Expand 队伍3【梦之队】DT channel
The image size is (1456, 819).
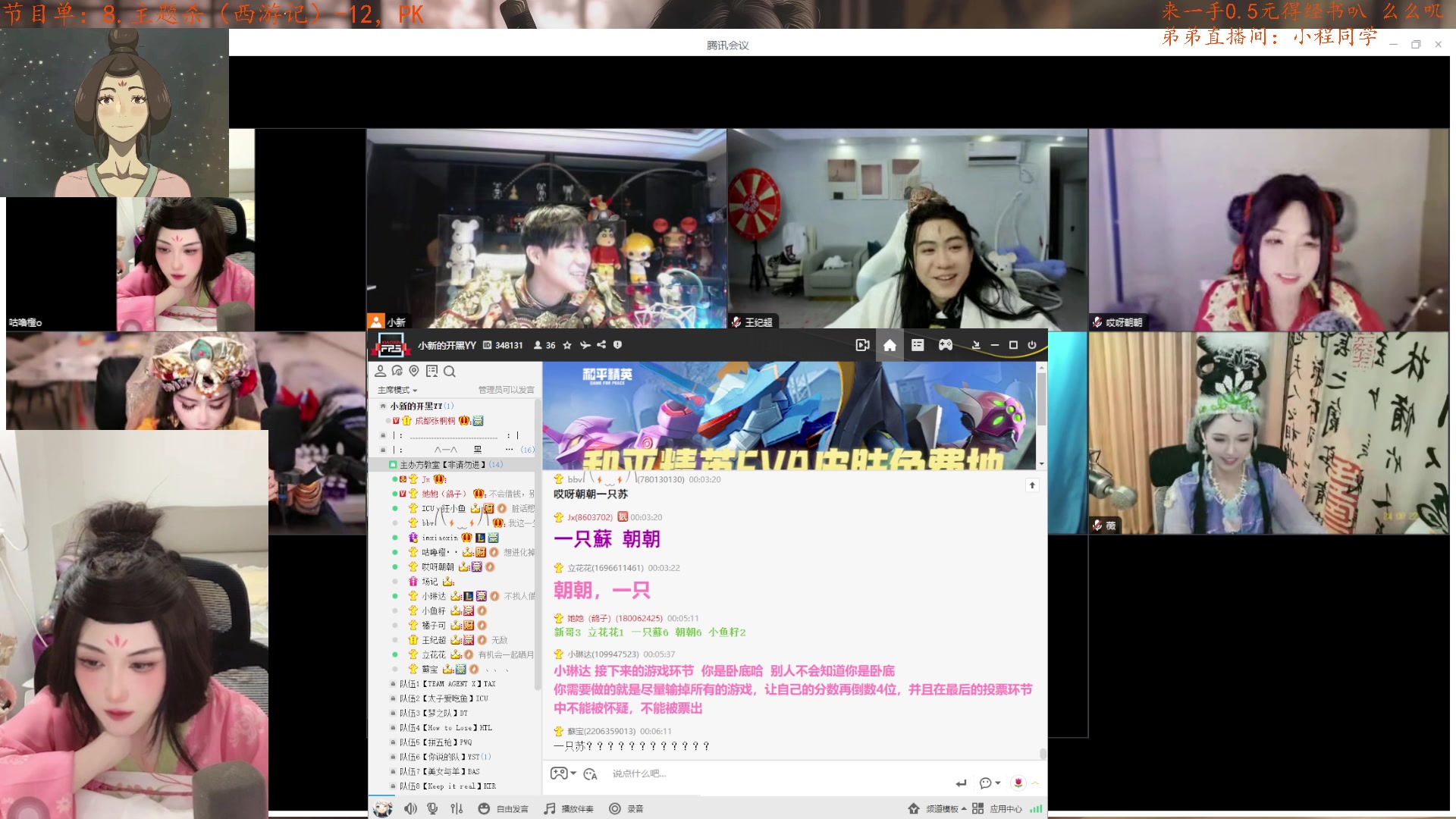tap(393, 713)
